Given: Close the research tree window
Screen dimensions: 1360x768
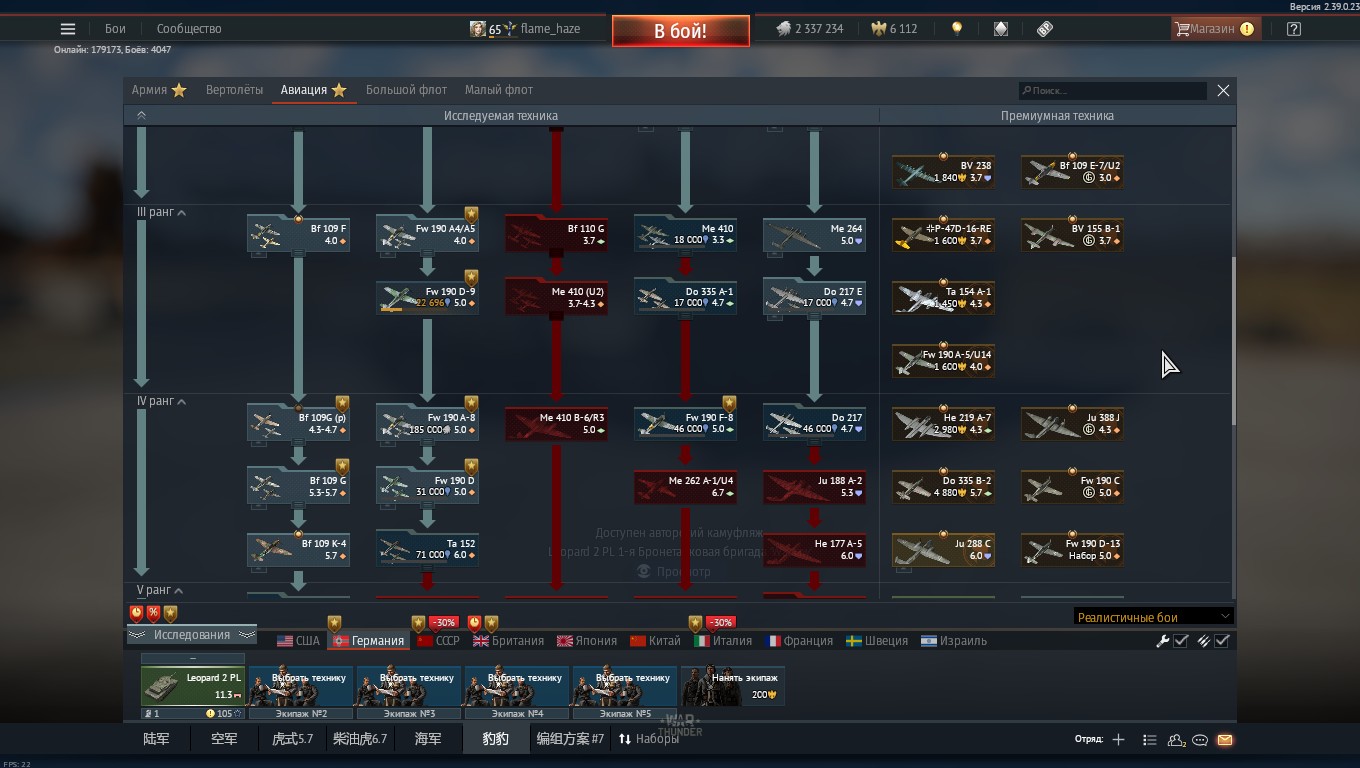Looking at the screenshot, I should (1223, 90).
